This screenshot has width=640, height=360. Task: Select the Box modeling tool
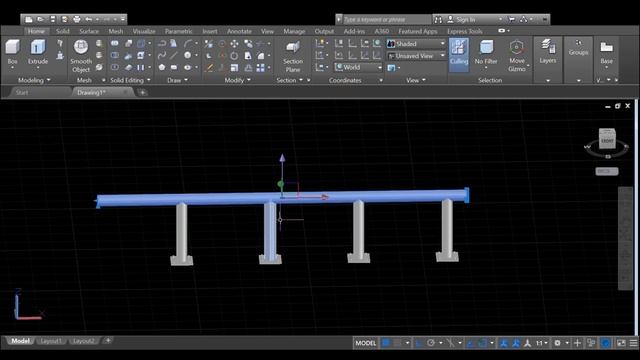tap(12, 51)
